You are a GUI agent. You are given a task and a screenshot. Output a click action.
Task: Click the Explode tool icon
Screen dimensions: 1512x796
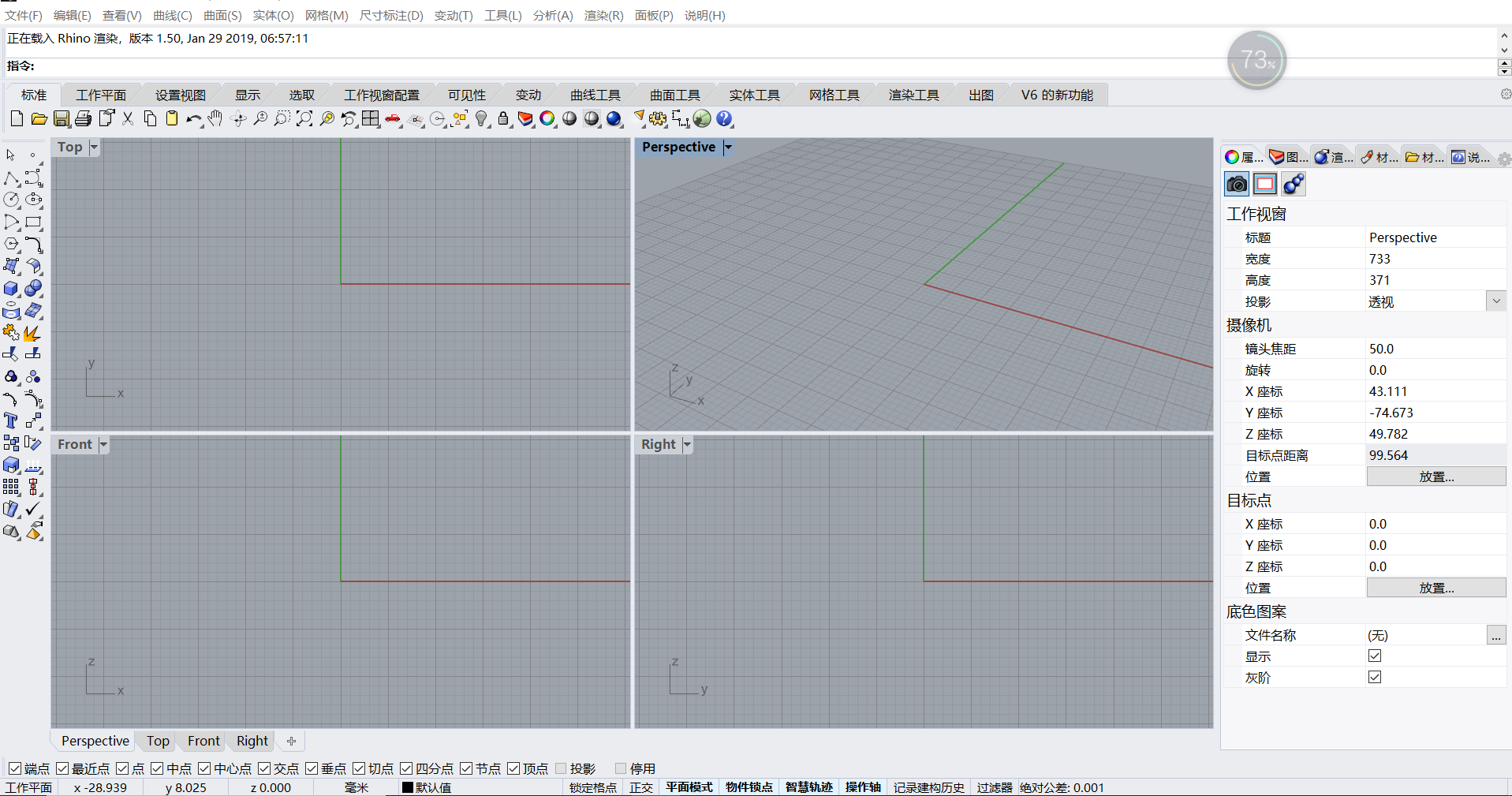click(32, 334)
